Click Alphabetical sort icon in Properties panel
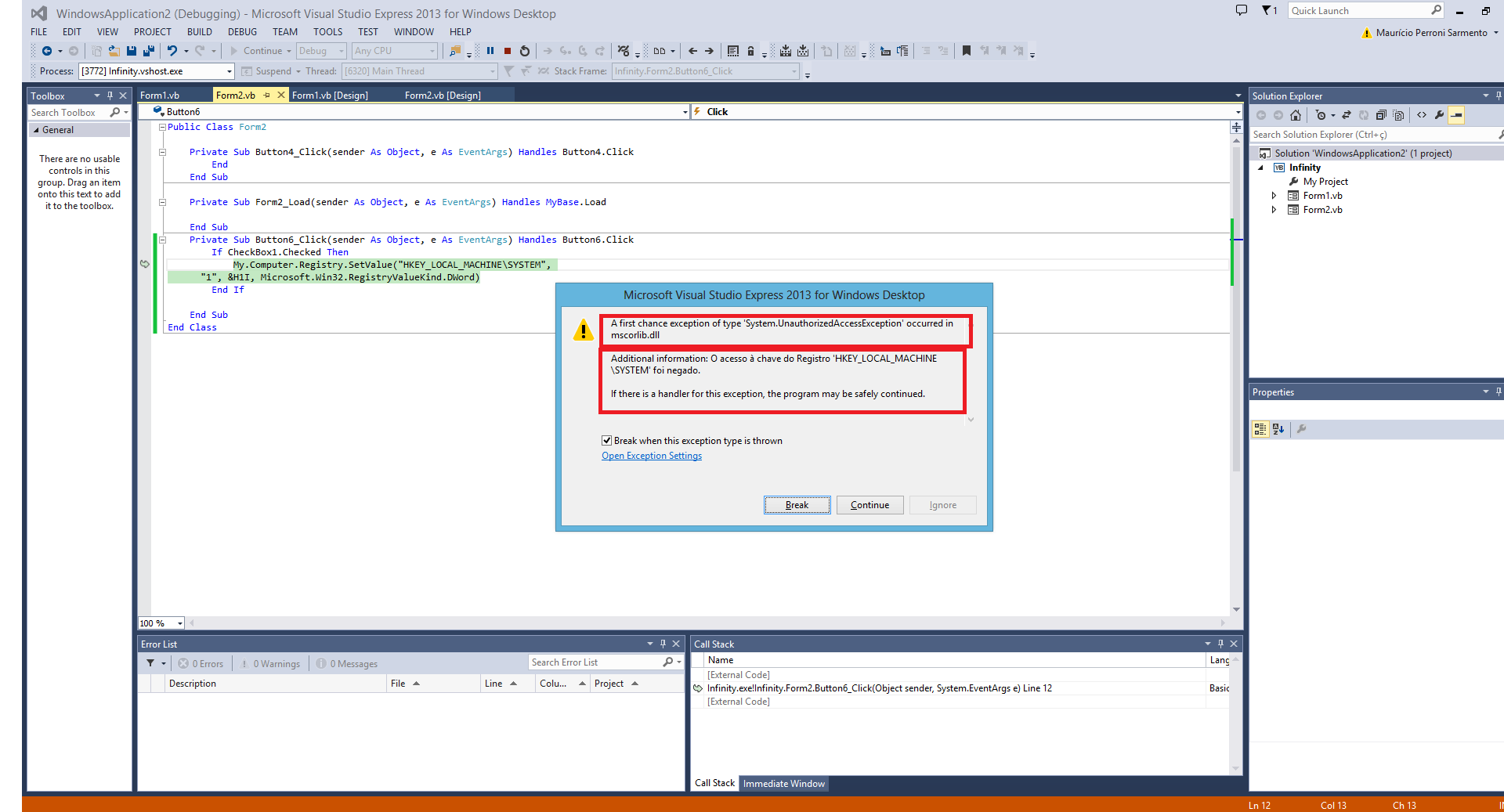The width and height of the screenshot is (1504, 812). [1278, 429]
